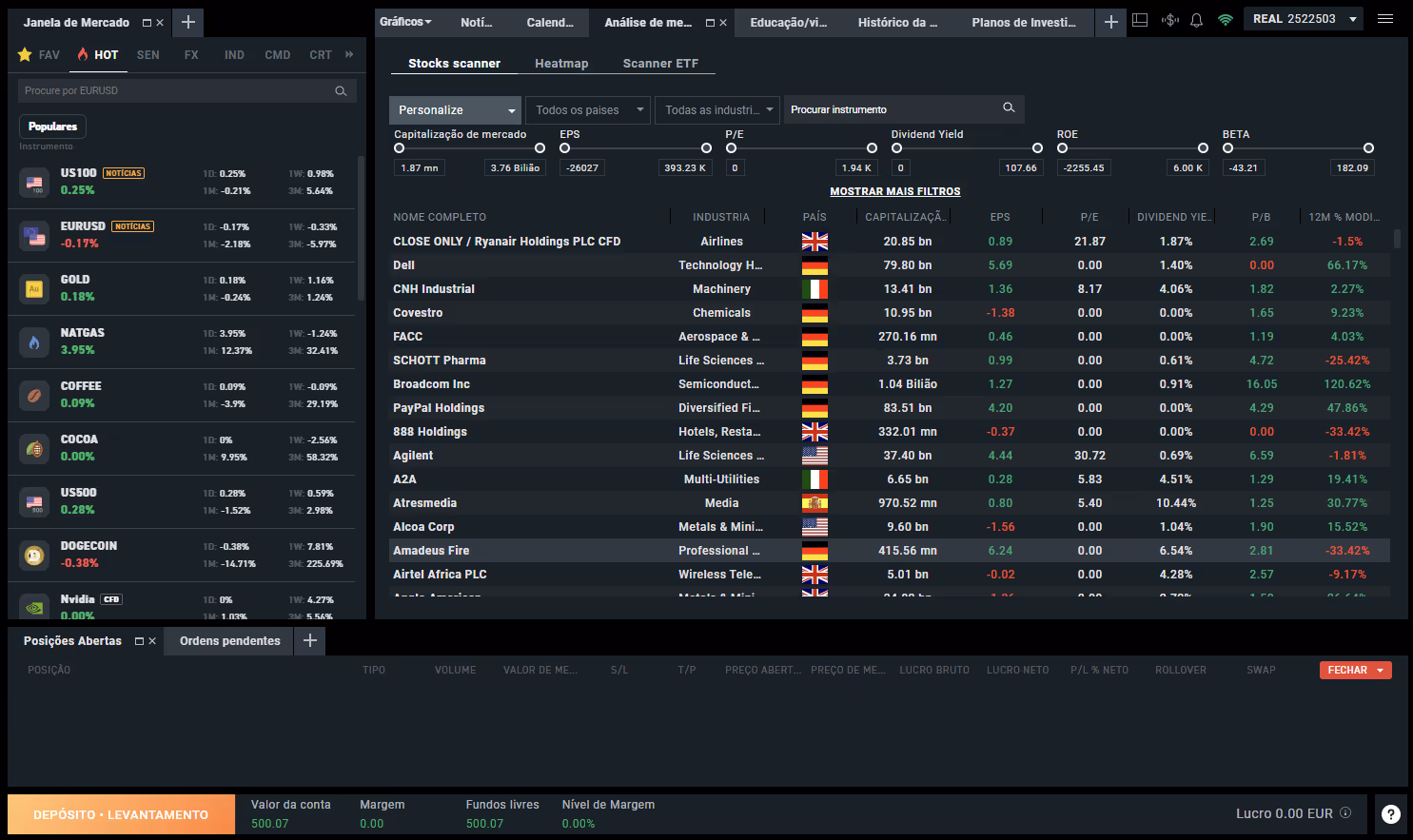
Task: Select the Broadcom Inc row
Action: click(x=889, y=384)
